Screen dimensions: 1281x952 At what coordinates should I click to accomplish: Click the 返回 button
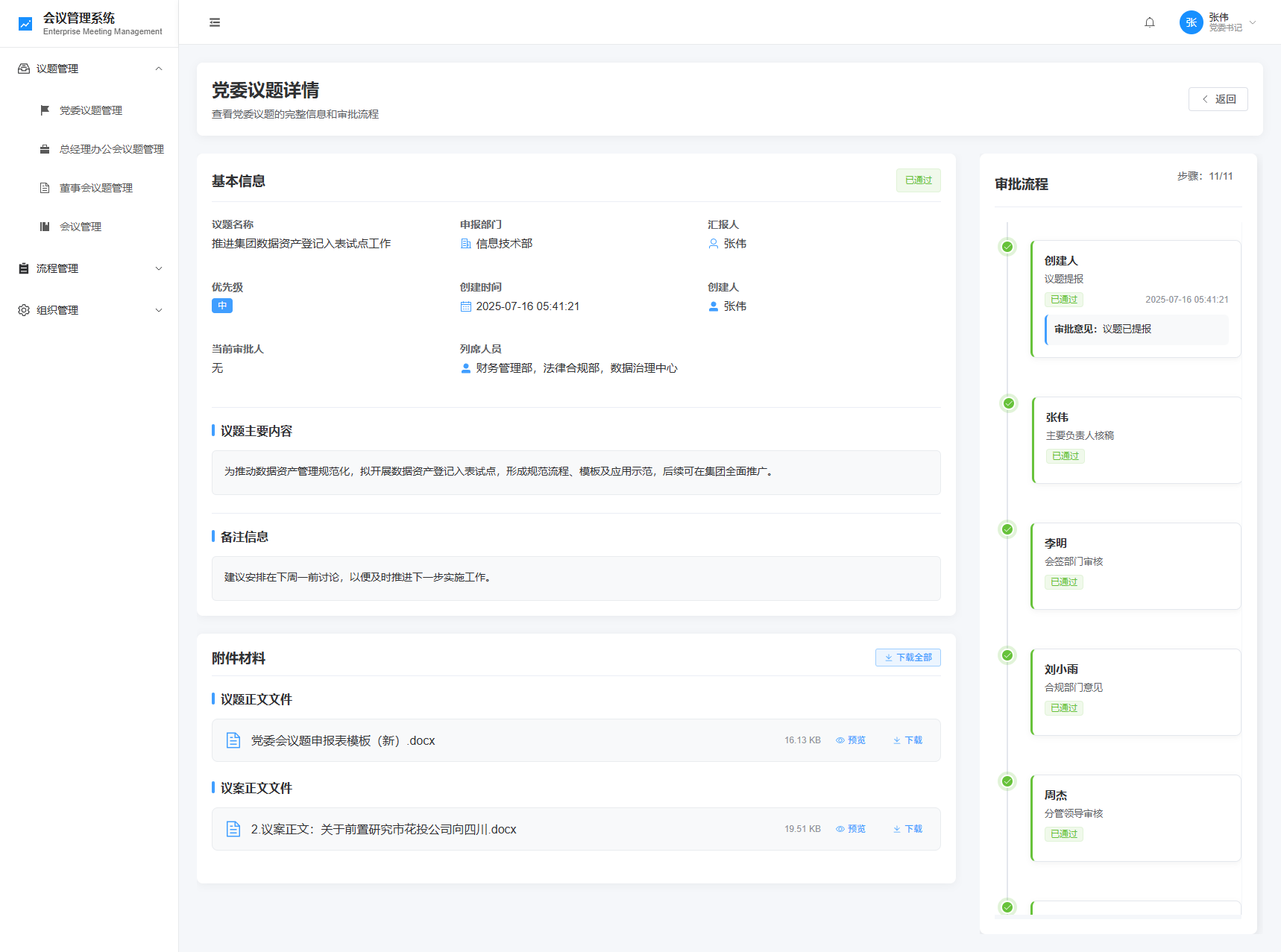coord(1218,98)
